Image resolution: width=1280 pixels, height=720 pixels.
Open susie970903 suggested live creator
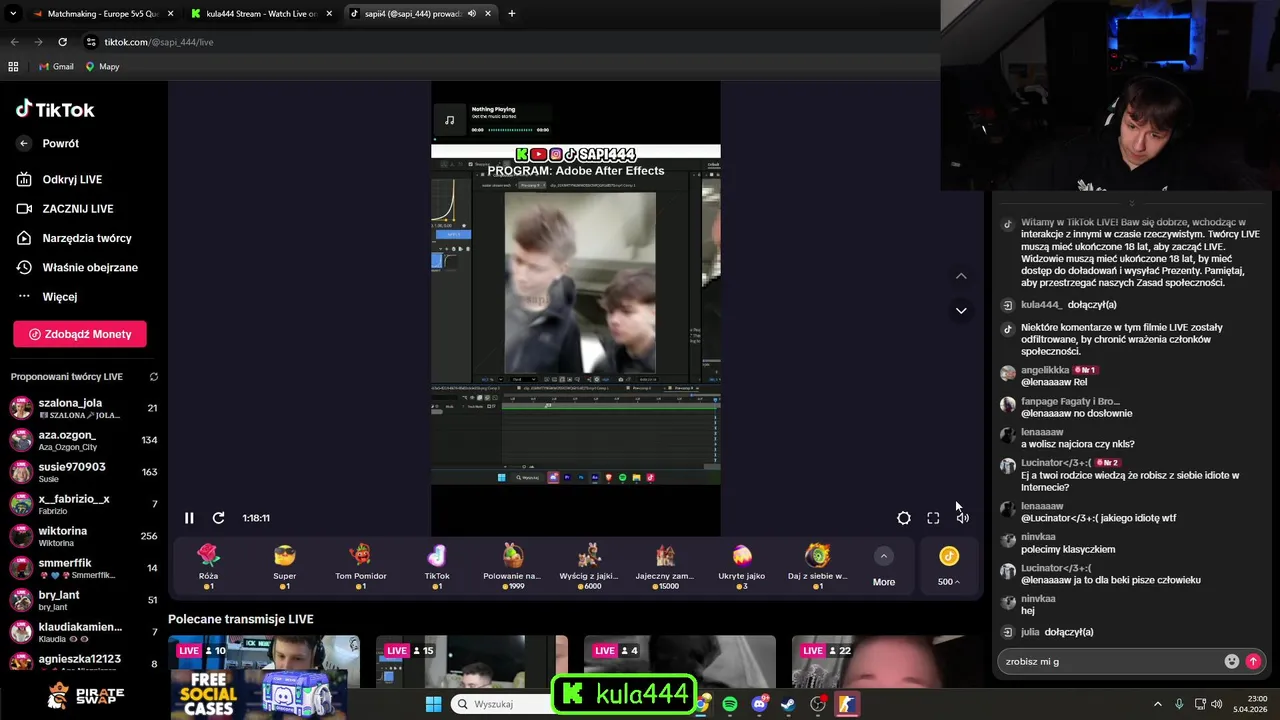pyautogui.click(x=84, y=472)
